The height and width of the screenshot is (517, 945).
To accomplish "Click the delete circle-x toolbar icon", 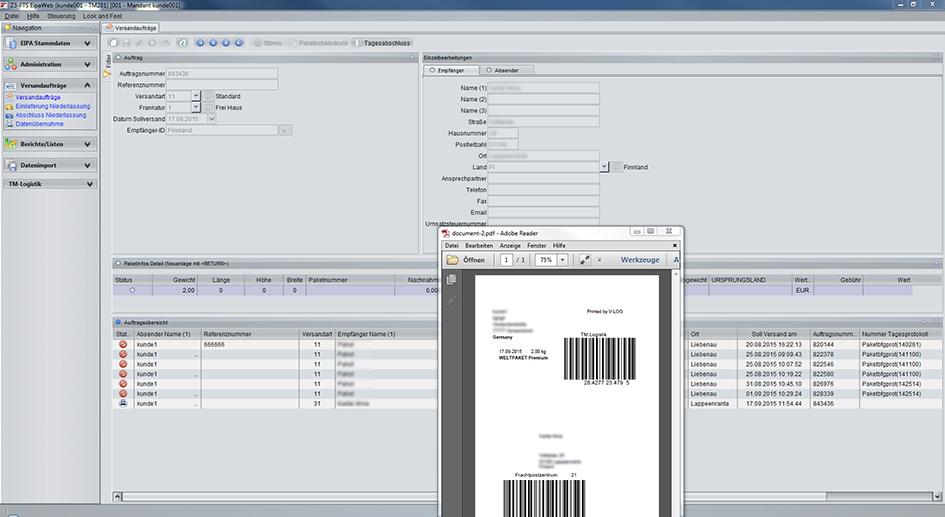I will point(152,43).
